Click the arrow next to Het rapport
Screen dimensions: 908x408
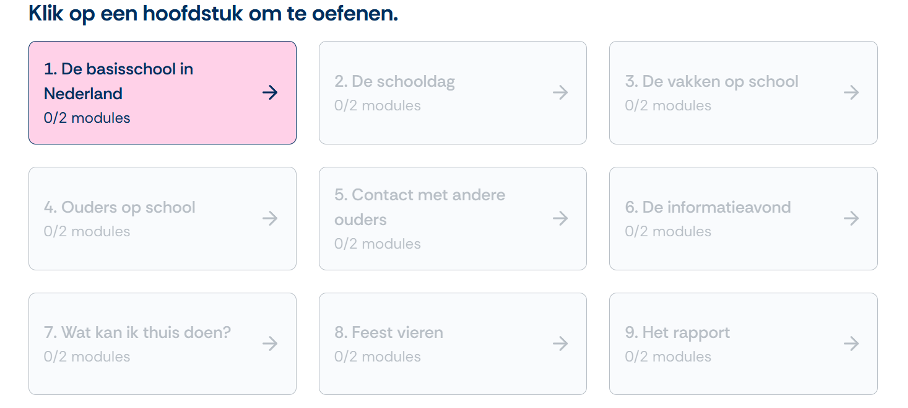click(x=851, y=344)
